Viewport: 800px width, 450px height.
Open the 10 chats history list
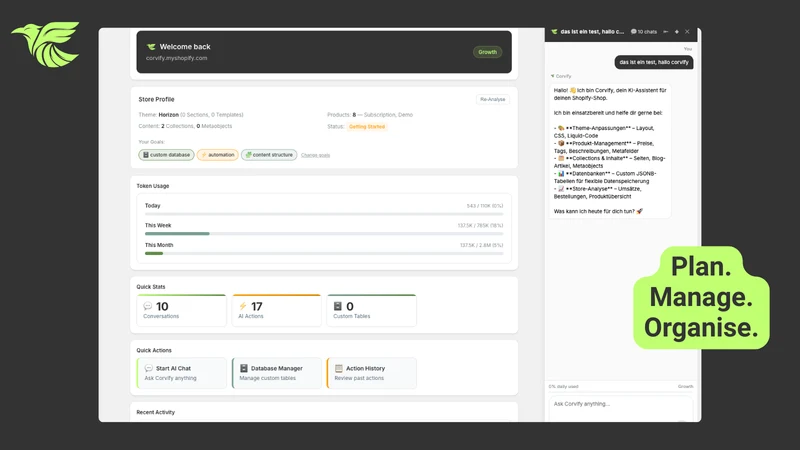pyautogui.click(x=644, y=32)
